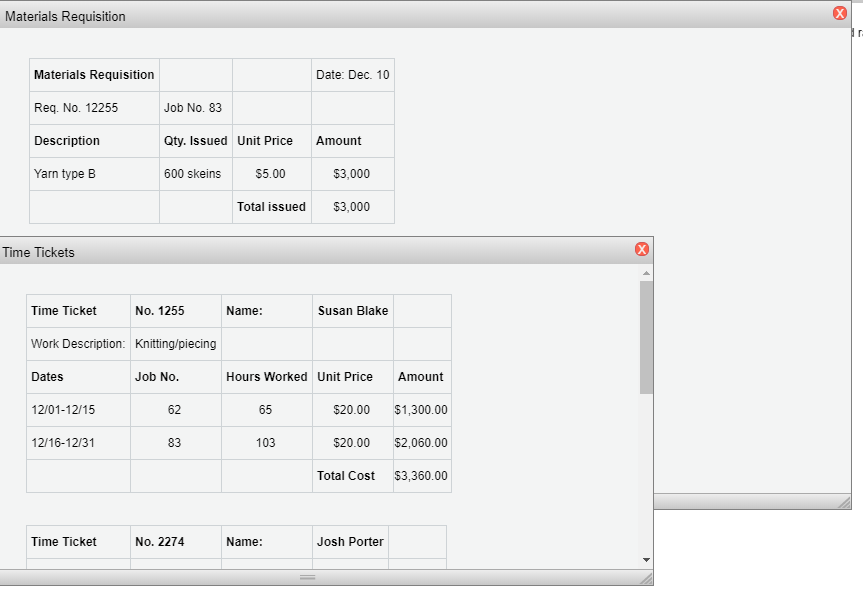Click the Materials Requisition 'Amount' header
This screenshot has width=863, height=615.
[x=353, y=141]
